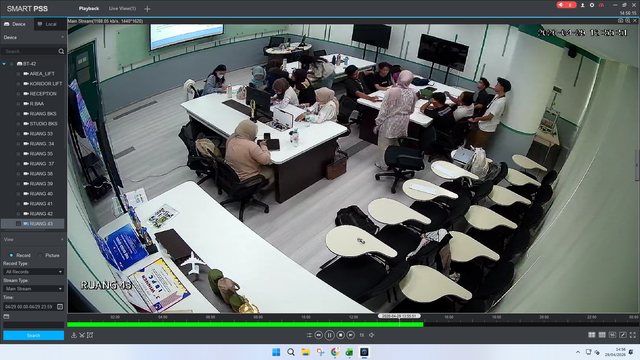640x360 pixels.
Task: Step forward one frame
Action: click(x=351, y=335)
